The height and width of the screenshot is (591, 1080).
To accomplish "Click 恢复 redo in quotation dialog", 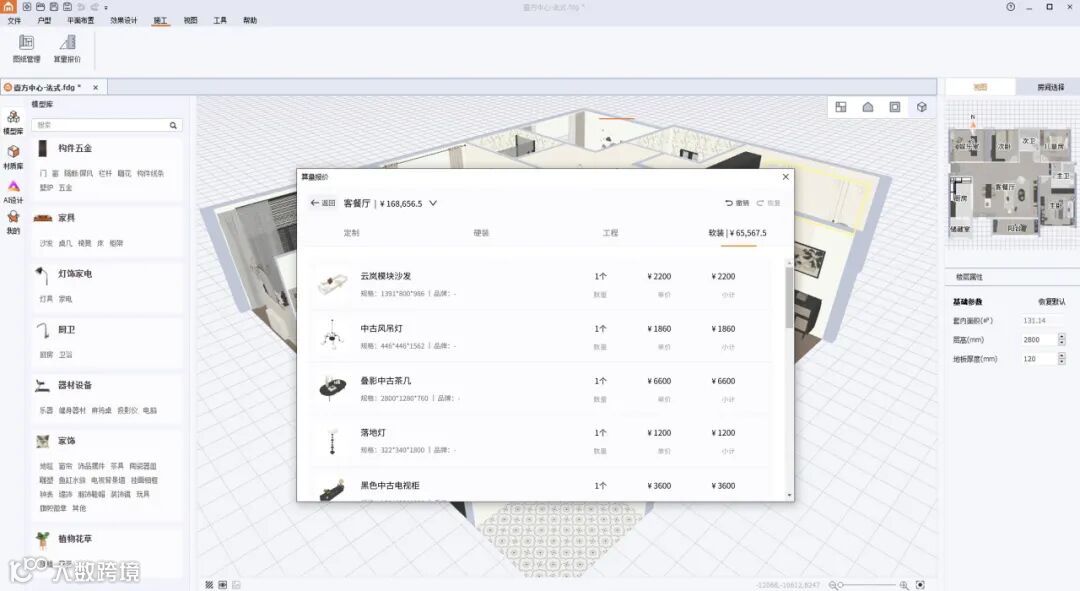I will [769, 203].
